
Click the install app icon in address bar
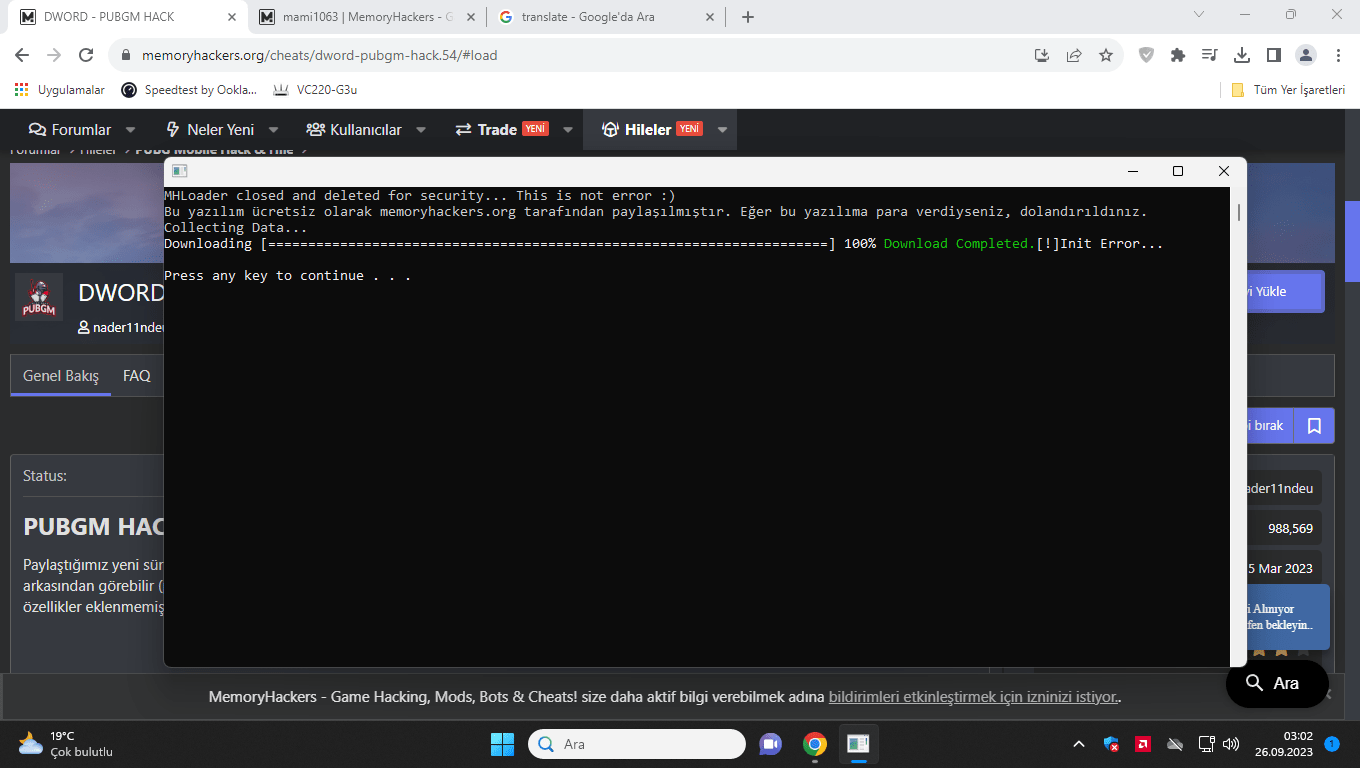tap(1041, 55)
